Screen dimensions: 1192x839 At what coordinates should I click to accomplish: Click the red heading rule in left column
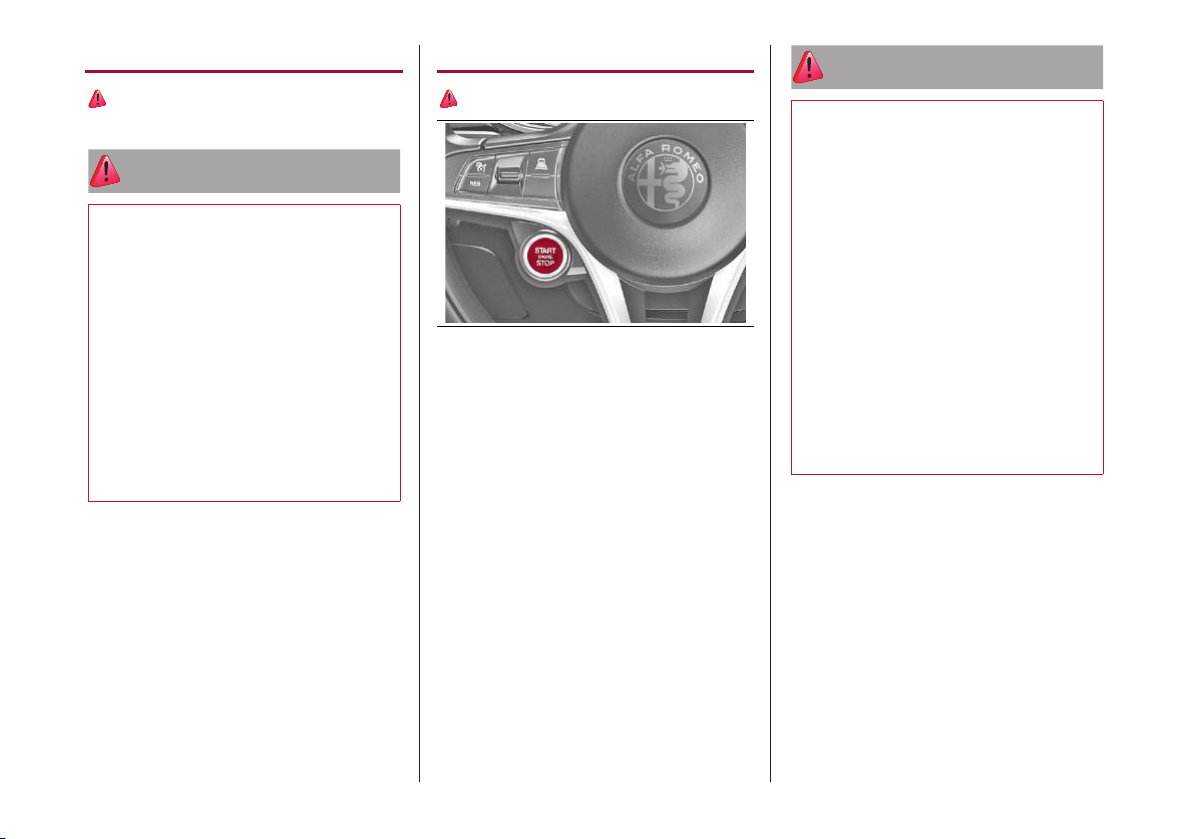244,71
